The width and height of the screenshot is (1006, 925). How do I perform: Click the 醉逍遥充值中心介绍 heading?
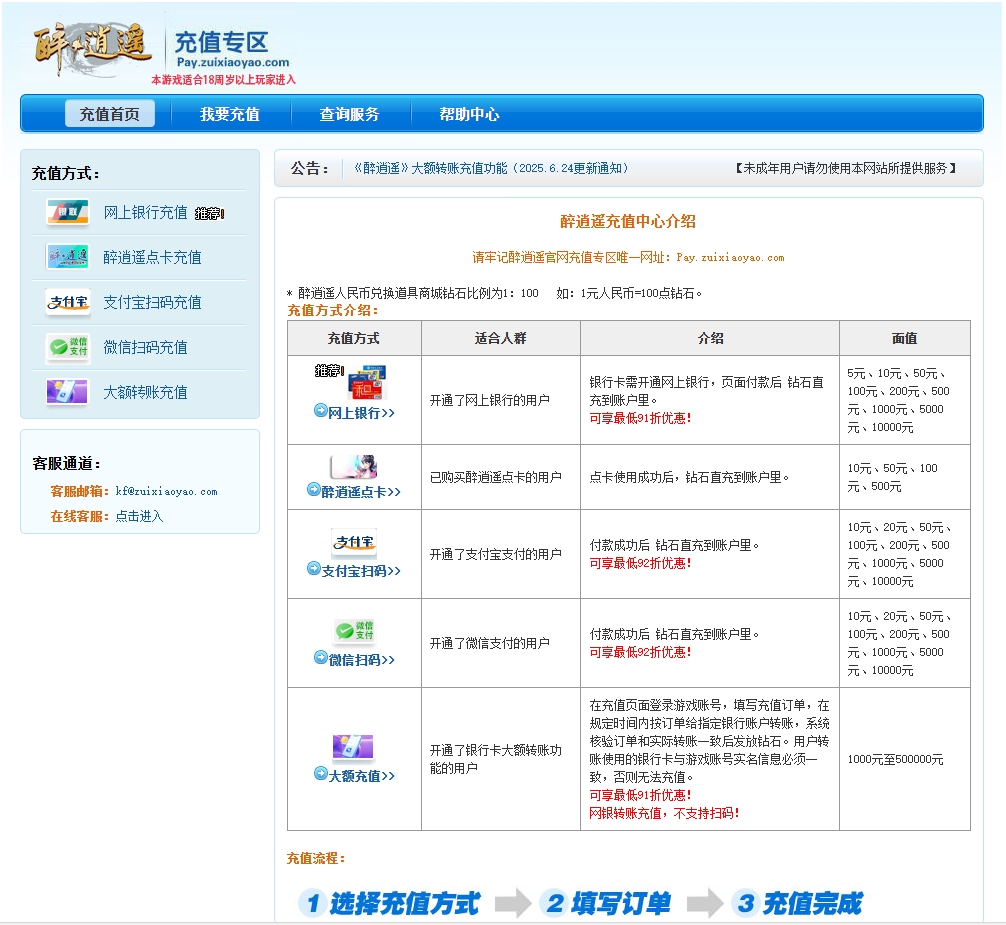click(628, 221)
